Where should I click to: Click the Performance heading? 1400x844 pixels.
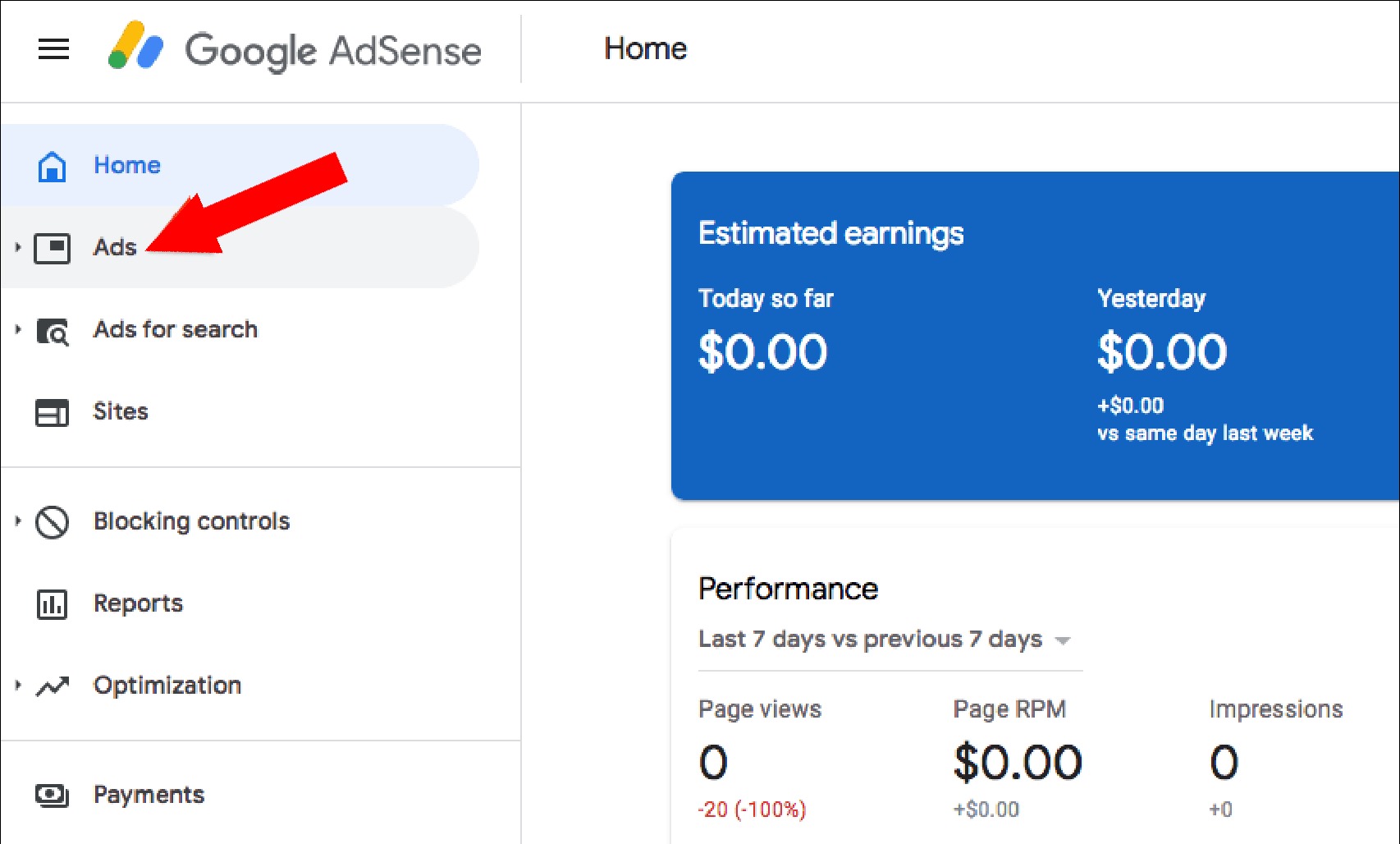point(788,589)
